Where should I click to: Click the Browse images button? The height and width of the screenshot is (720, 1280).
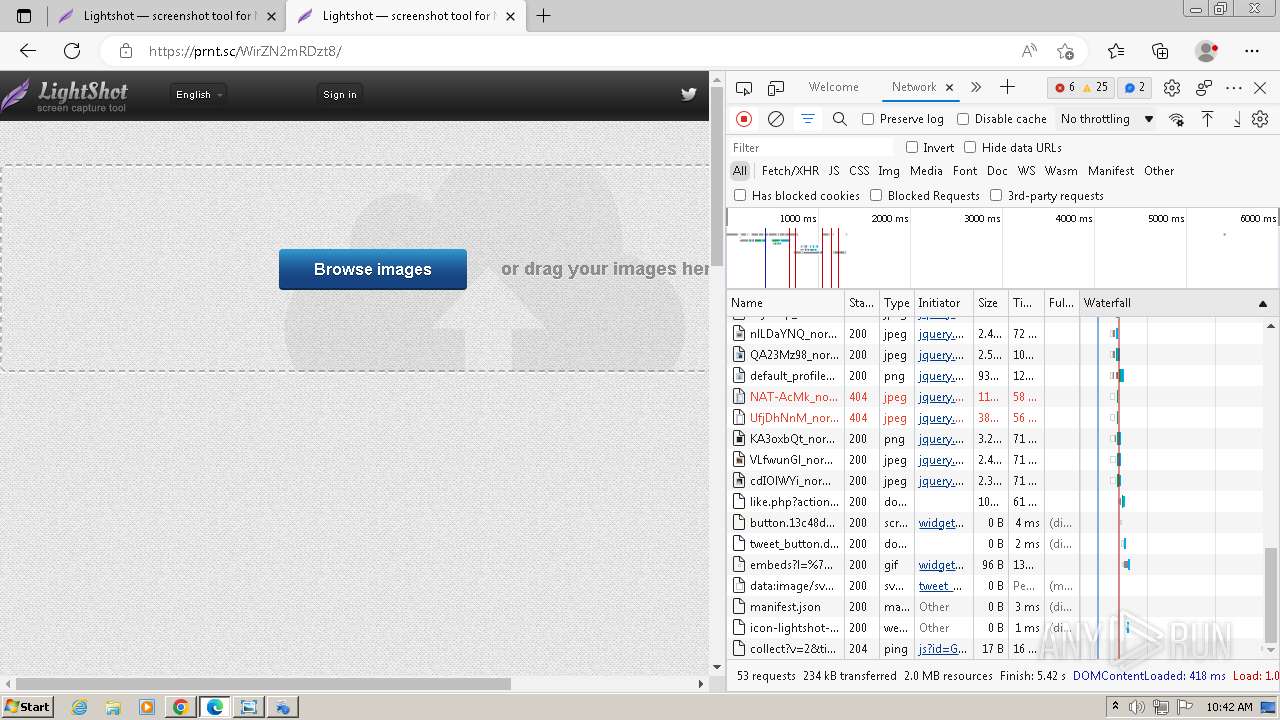pyautogui.click(x=373, y=269)
